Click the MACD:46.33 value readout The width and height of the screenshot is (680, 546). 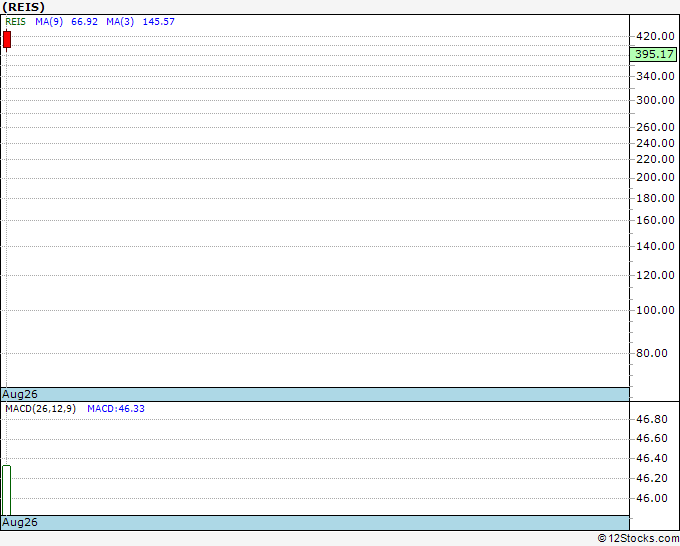[x=116, y=409]
